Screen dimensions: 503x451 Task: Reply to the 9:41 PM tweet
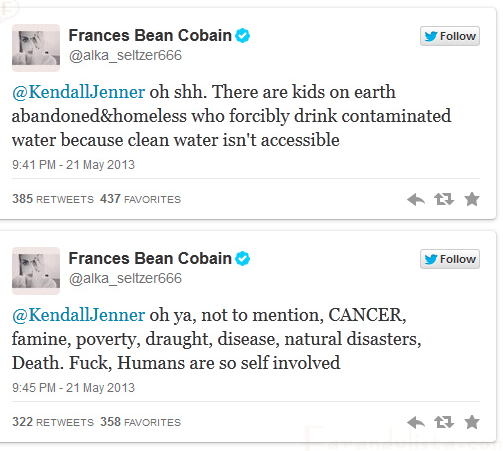[416, 200]
